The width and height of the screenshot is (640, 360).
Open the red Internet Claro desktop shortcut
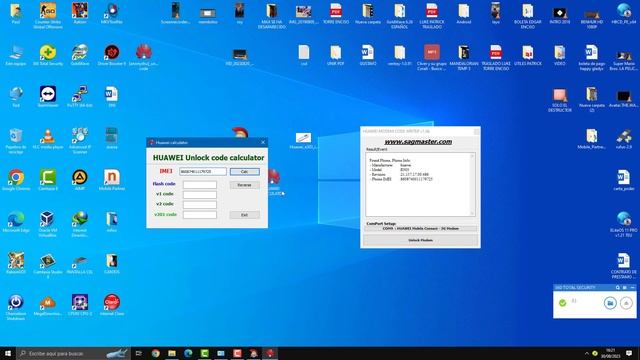pos(112,305)
